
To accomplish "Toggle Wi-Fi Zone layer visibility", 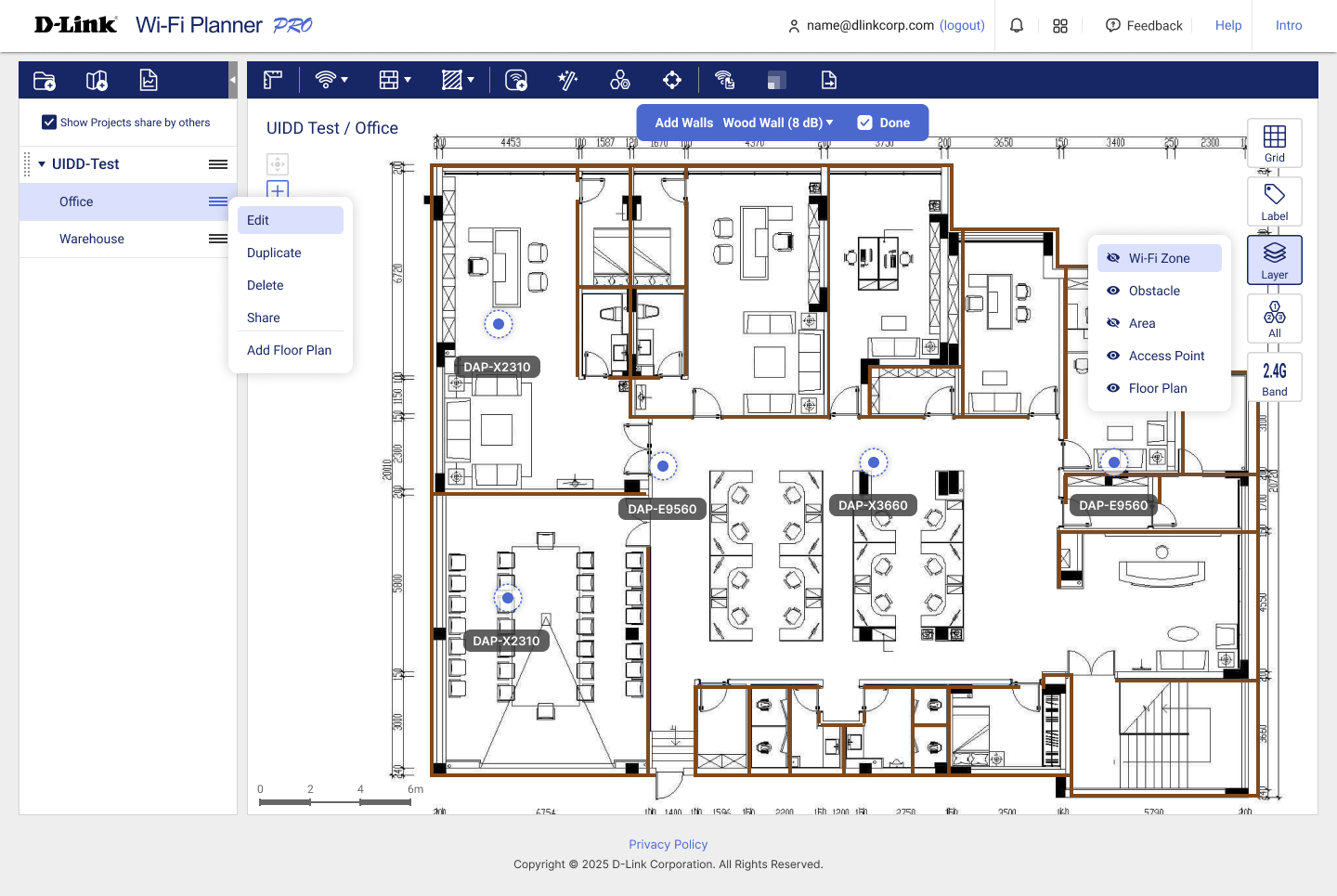I will pos(1113,258).
